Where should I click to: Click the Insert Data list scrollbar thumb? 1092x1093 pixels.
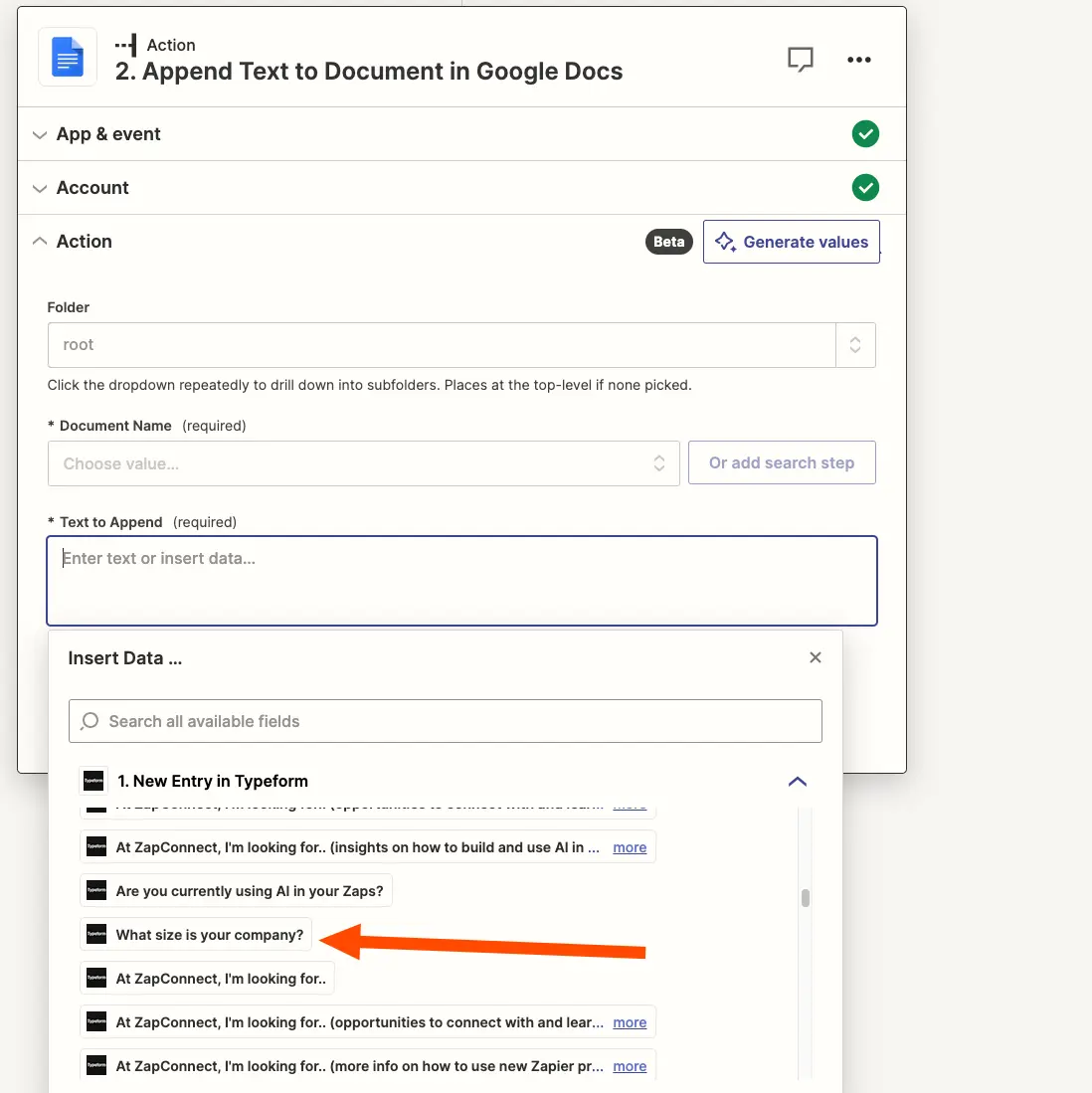(805, 898)
